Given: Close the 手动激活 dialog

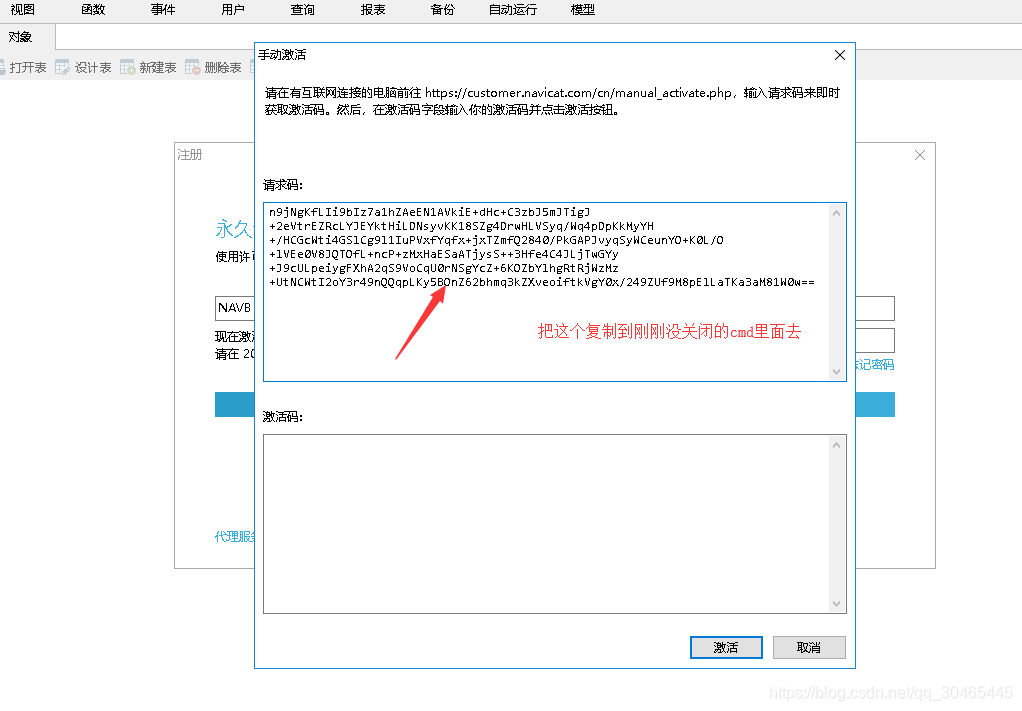Looking at the screenshot, I should (840, 55).
